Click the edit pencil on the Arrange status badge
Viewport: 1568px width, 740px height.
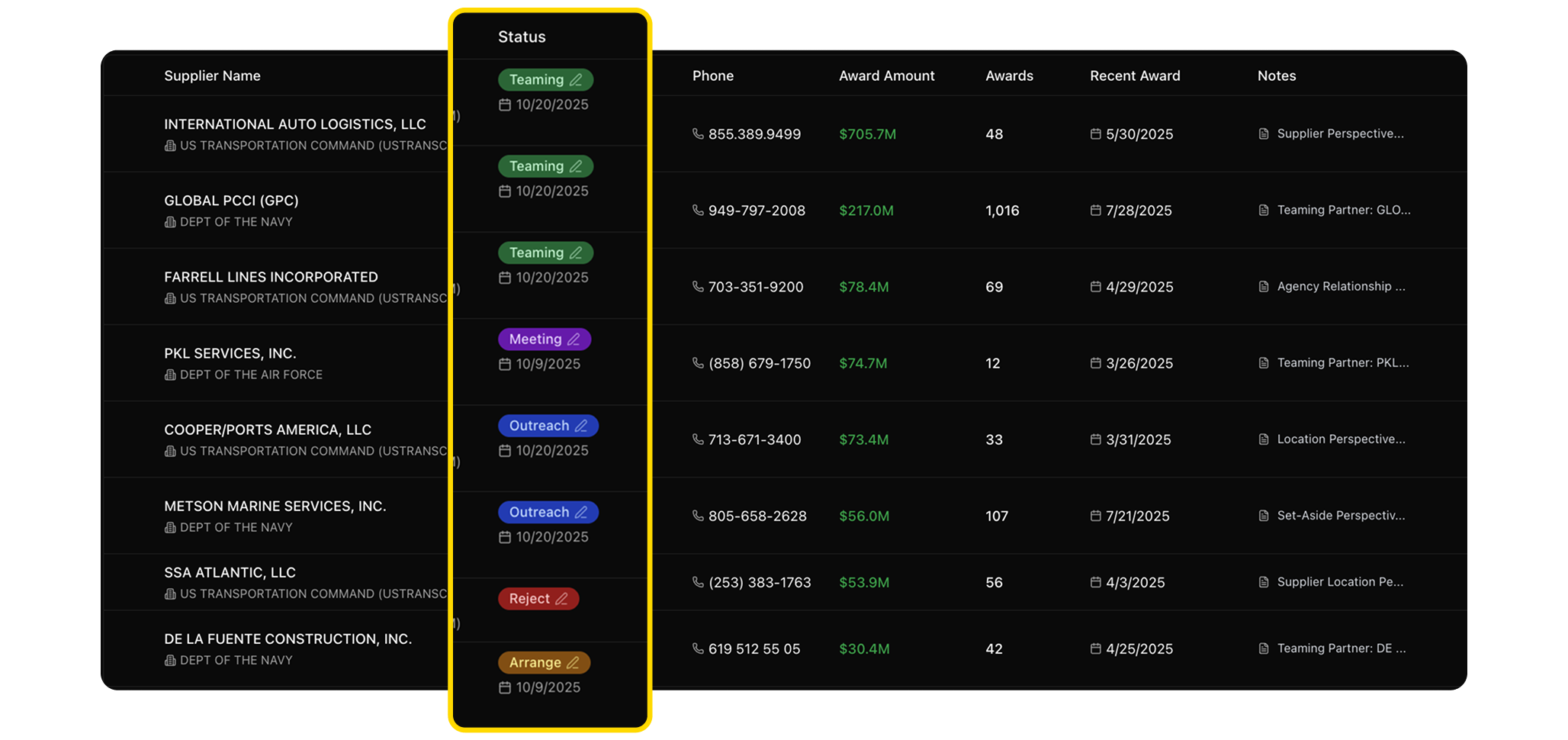tap(573, 663)
